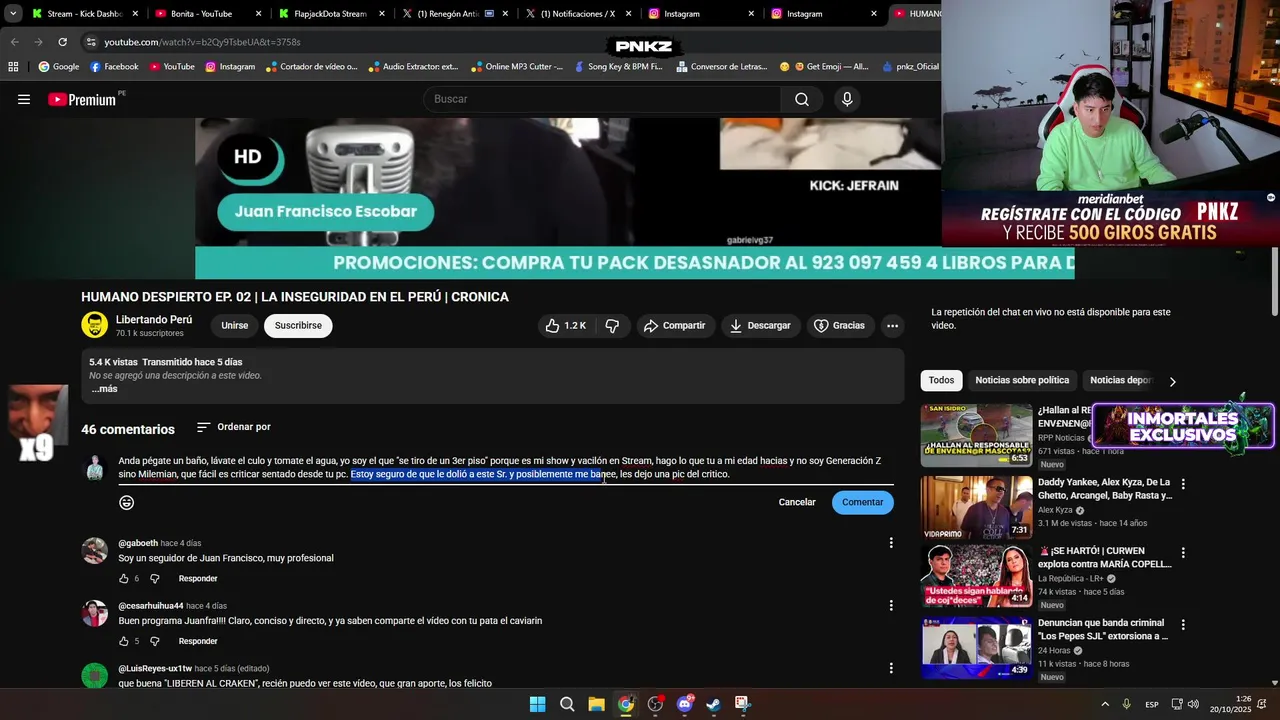The height and width of the screenshot is (720, 1280).
Task: Open the YouTube guide hamburger menu
Action: [24, 99]
